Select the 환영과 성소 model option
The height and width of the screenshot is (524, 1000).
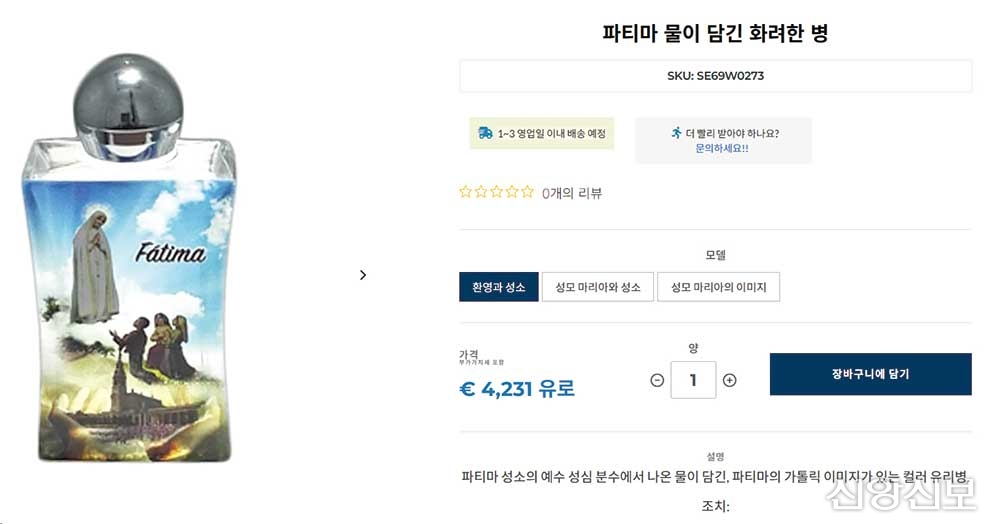[499, 287]
